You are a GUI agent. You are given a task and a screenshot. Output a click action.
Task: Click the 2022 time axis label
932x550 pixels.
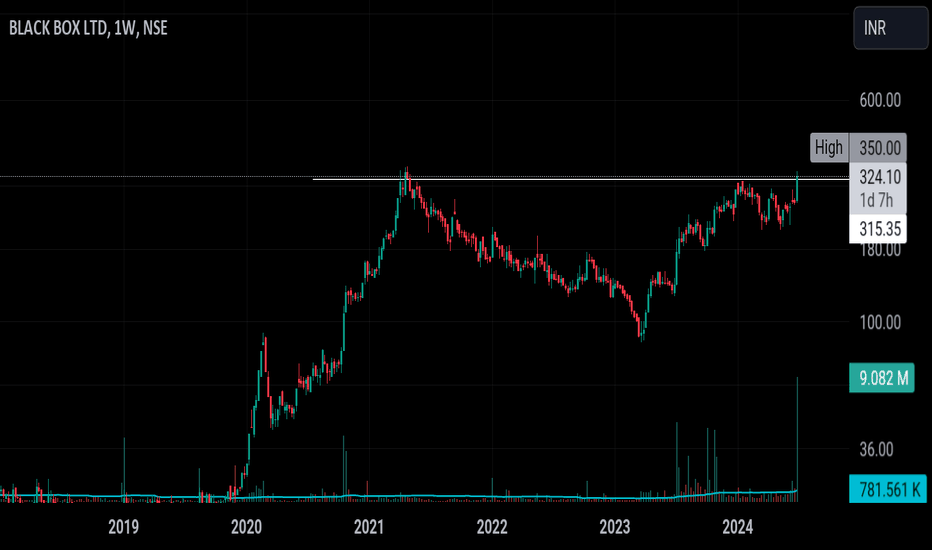(x=492, y=527)
